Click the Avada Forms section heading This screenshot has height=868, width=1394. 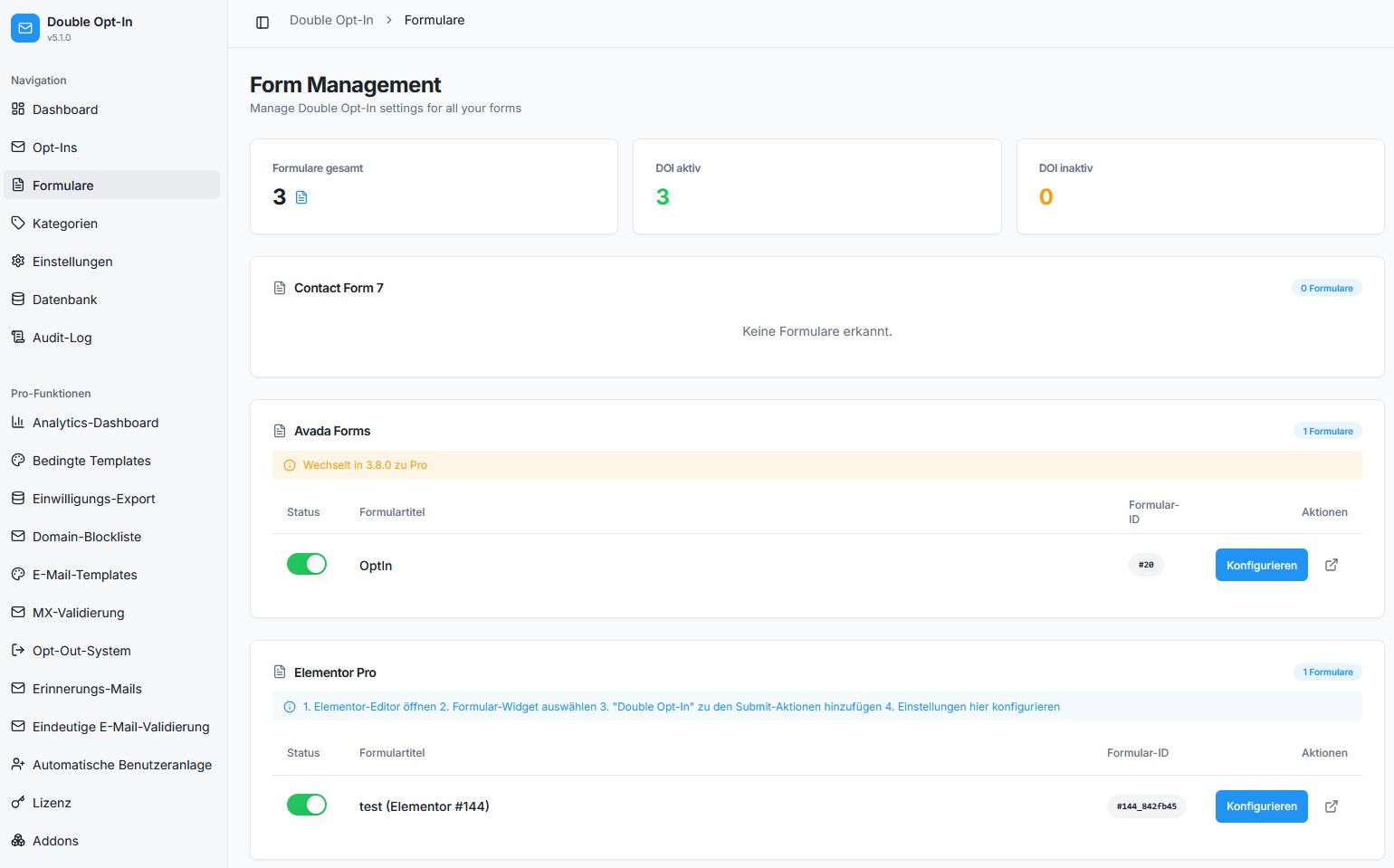pyautogui.click(x=332, y=431)
